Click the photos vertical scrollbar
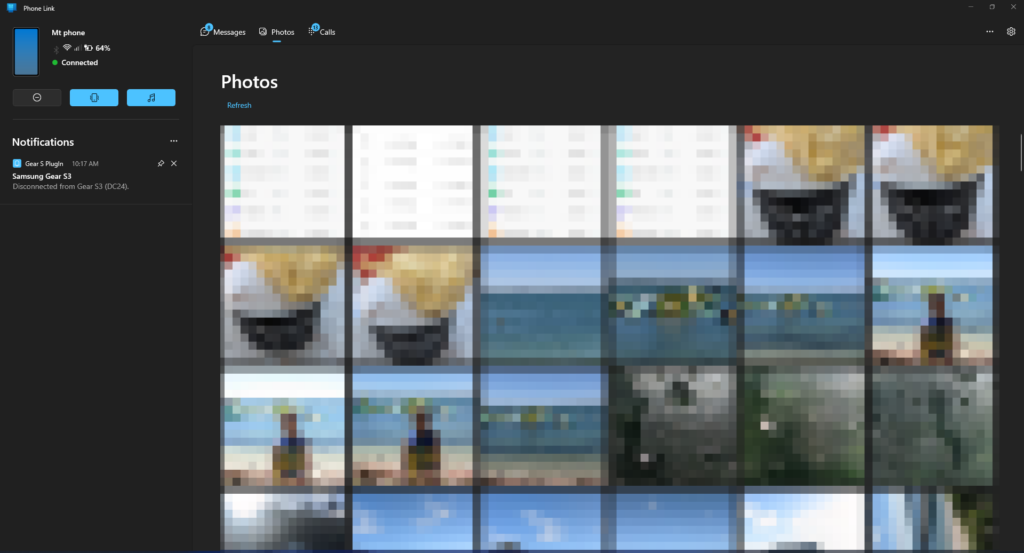This screenshot has width=1024, height=553. coord(1020,153)
